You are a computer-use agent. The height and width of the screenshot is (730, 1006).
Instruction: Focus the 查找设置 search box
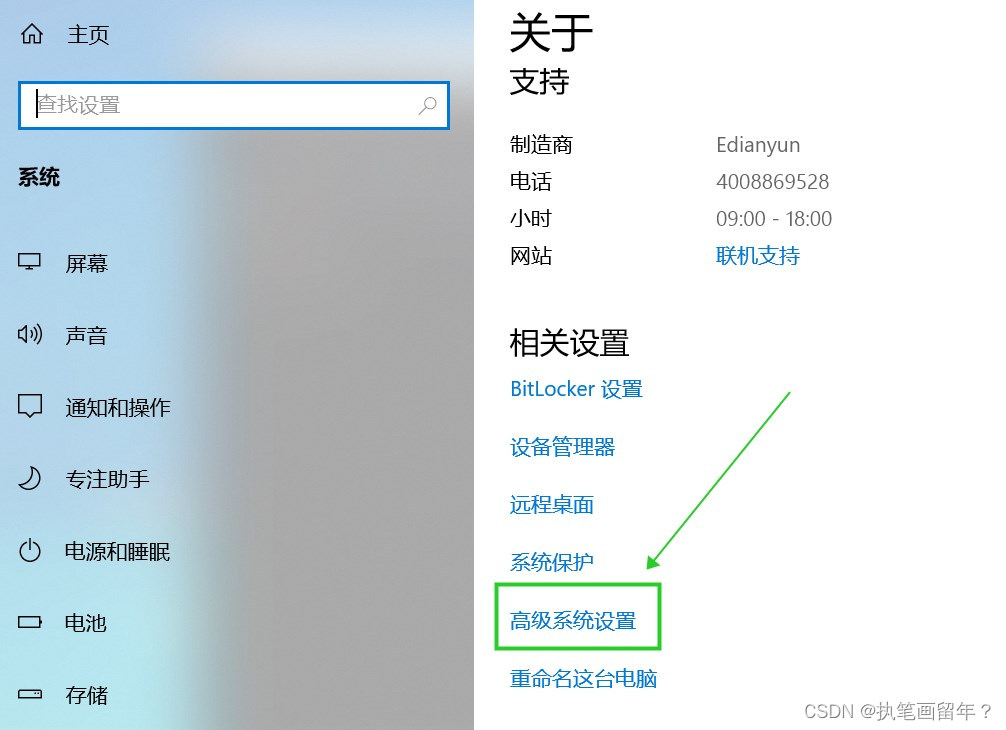234,105
